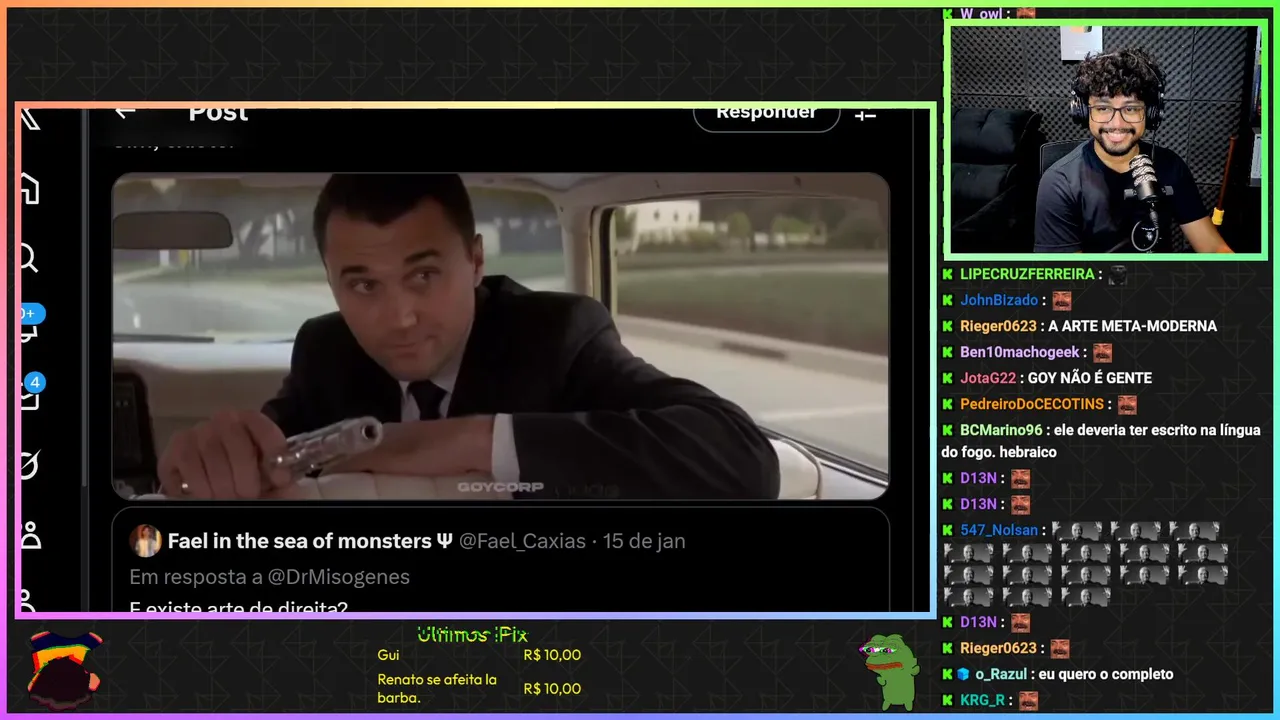Viewport: 1280px width, 720px height.
Task: Click donor name Gui
Action: 388,655
